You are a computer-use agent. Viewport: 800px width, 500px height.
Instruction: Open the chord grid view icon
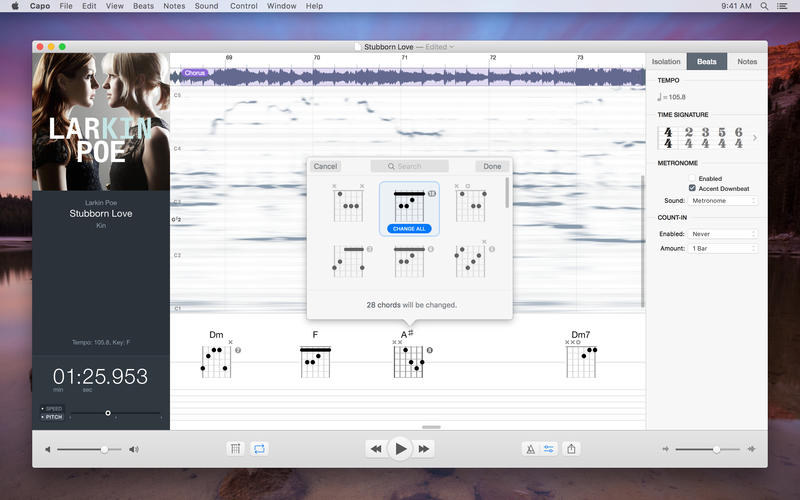[x=235, y=449]
